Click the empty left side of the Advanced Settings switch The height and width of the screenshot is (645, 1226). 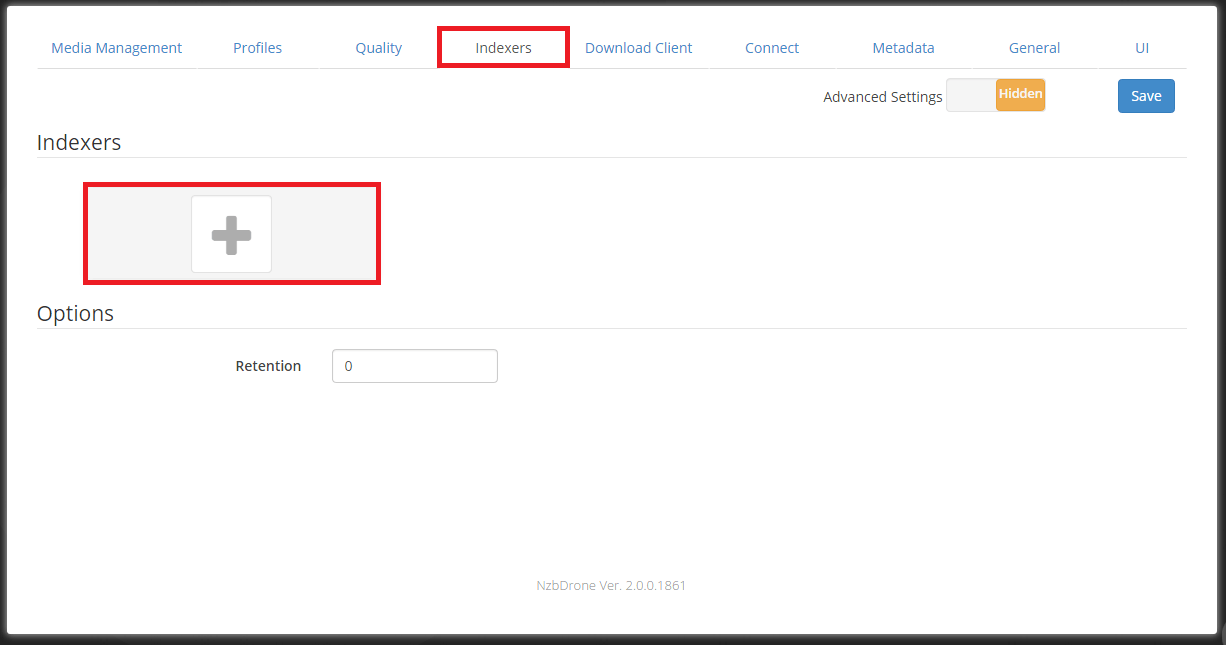pyautogui.click(x=971, y=96)
